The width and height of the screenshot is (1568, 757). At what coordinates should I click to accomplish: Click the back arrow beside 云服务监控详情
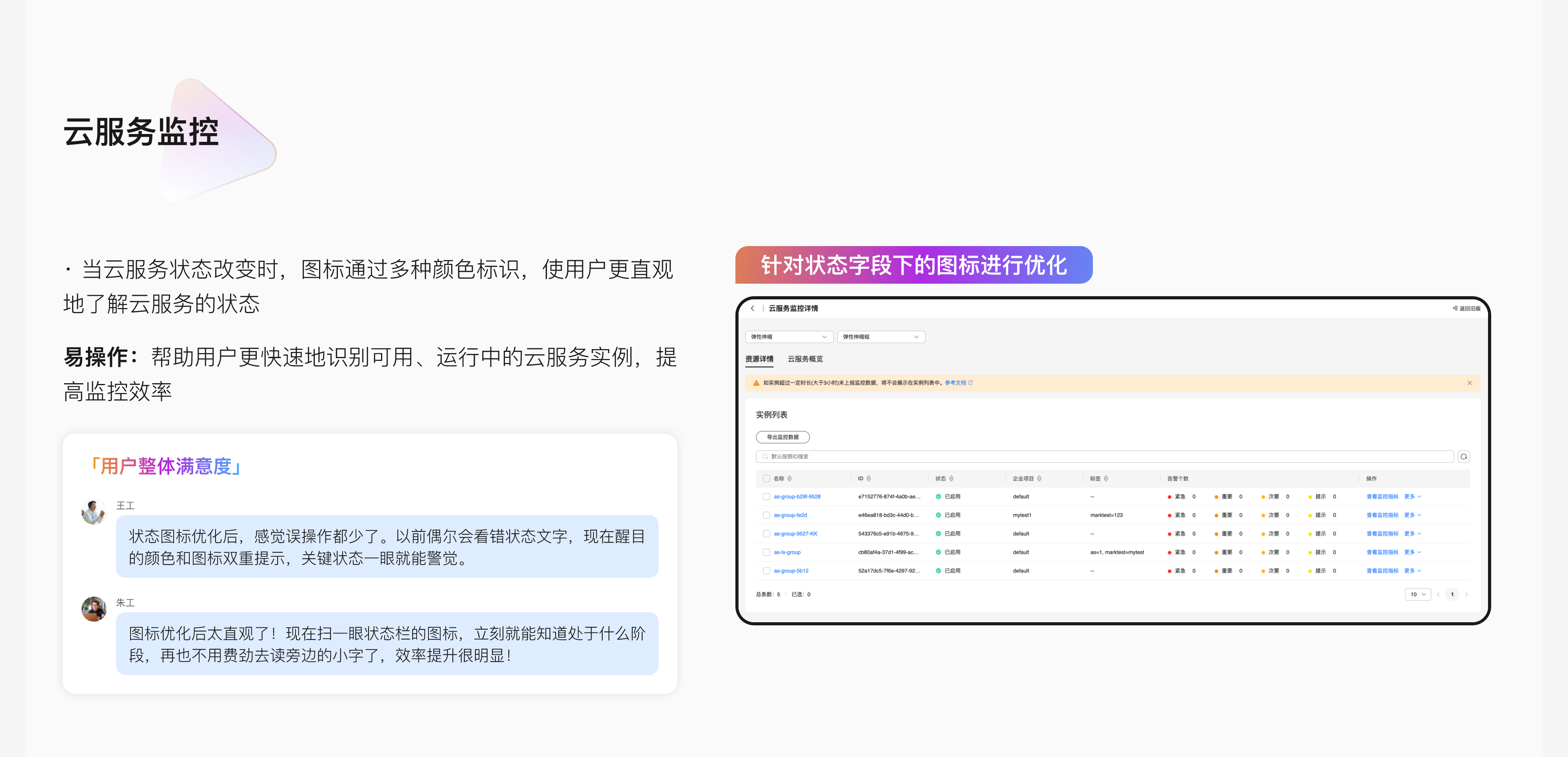[752, 308]
